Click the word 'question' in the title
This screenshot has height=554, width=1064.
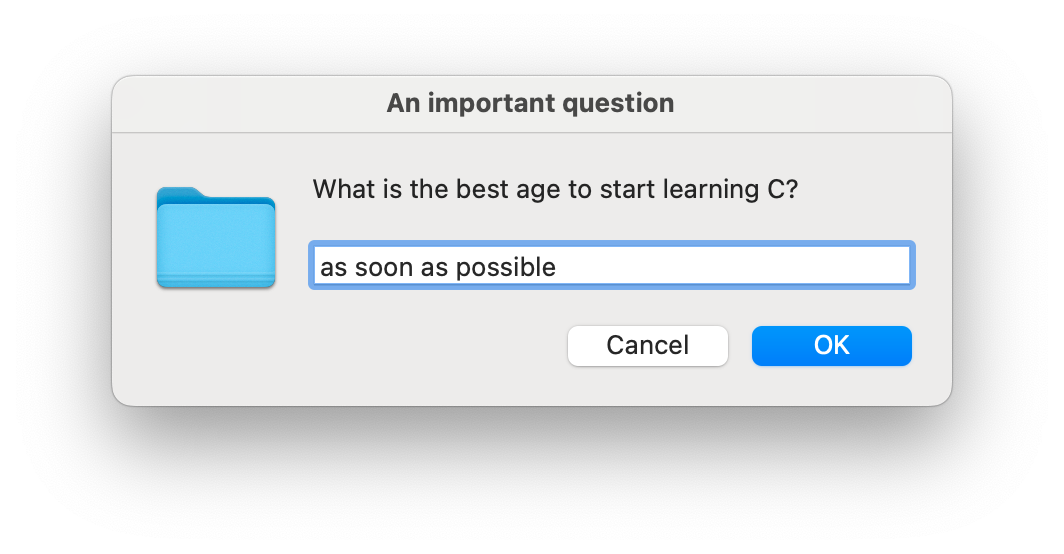pyautogui.click(x=618, y=104)
